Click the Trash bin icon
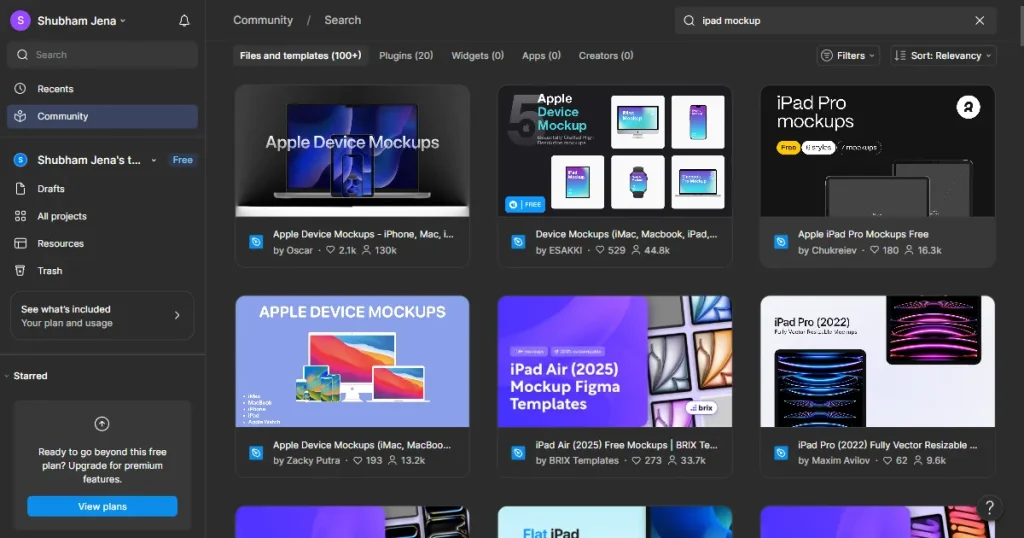Image resolution: width=1024 pixels, height=538 pixels. [x=20, y=270]
